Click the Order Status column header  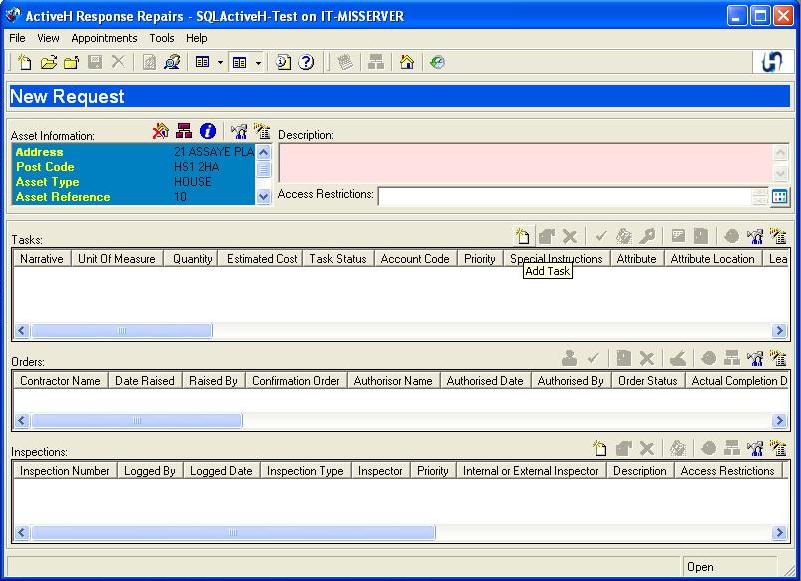coord(648,381)
